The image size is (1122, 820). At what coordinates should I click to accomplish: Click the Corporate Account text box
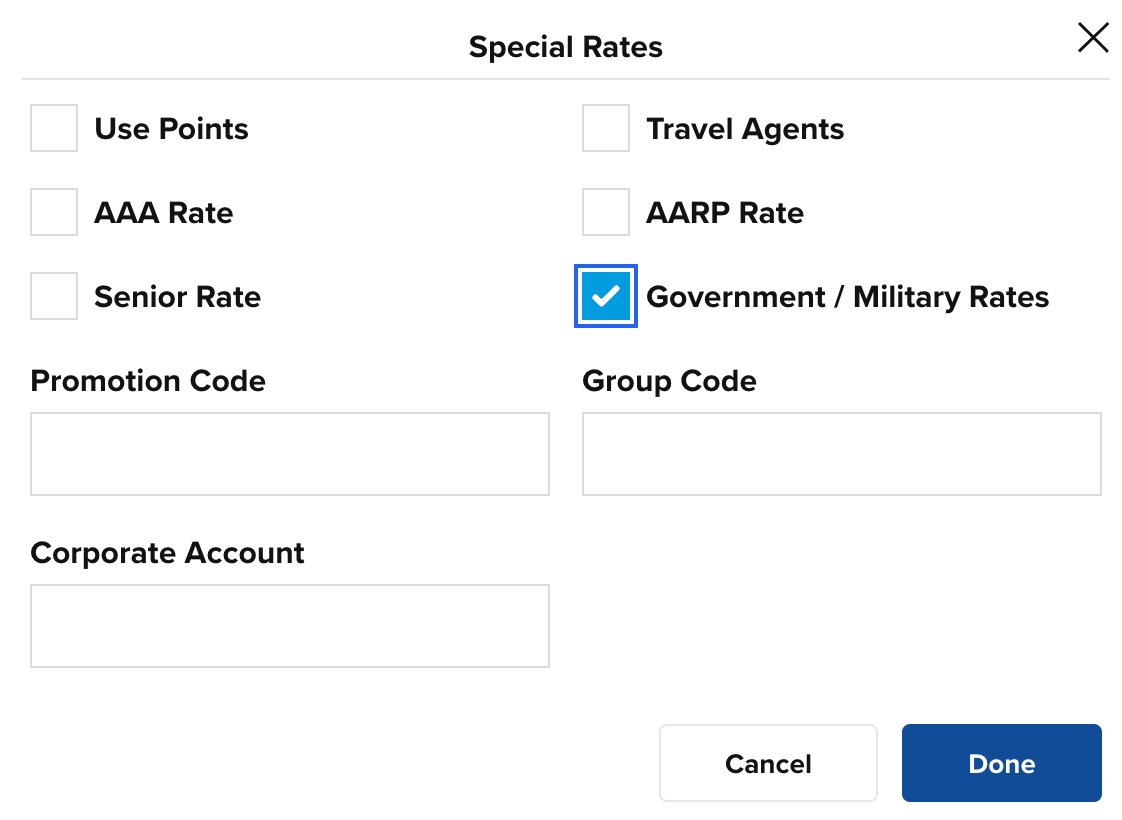click(x=289, y=625)
